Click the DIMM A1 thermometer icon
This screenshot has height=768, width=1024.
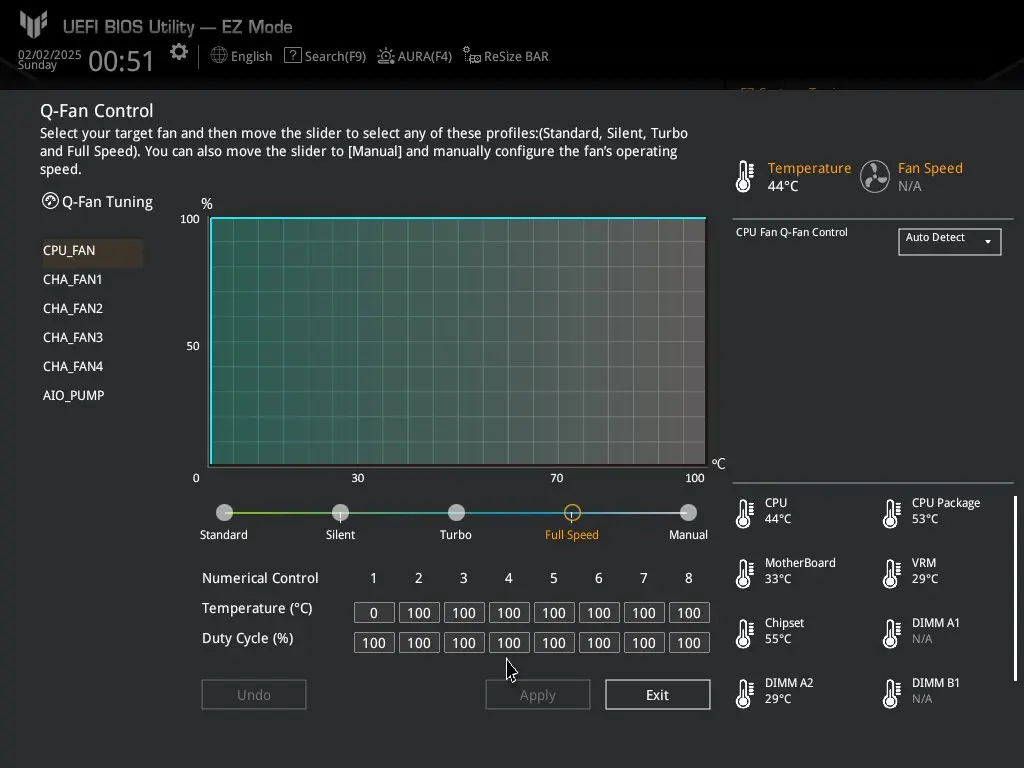tap(891, 633)
